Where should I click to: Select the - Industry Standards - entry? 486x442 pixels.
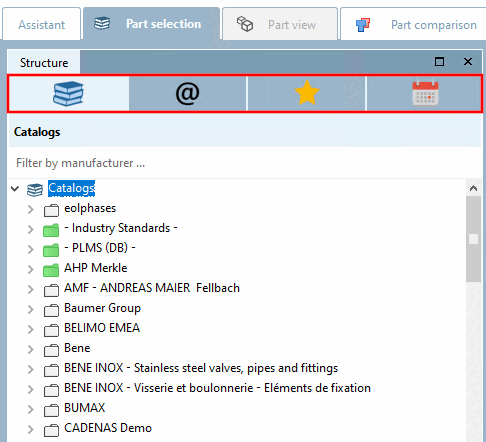click(x=121, y=228)
